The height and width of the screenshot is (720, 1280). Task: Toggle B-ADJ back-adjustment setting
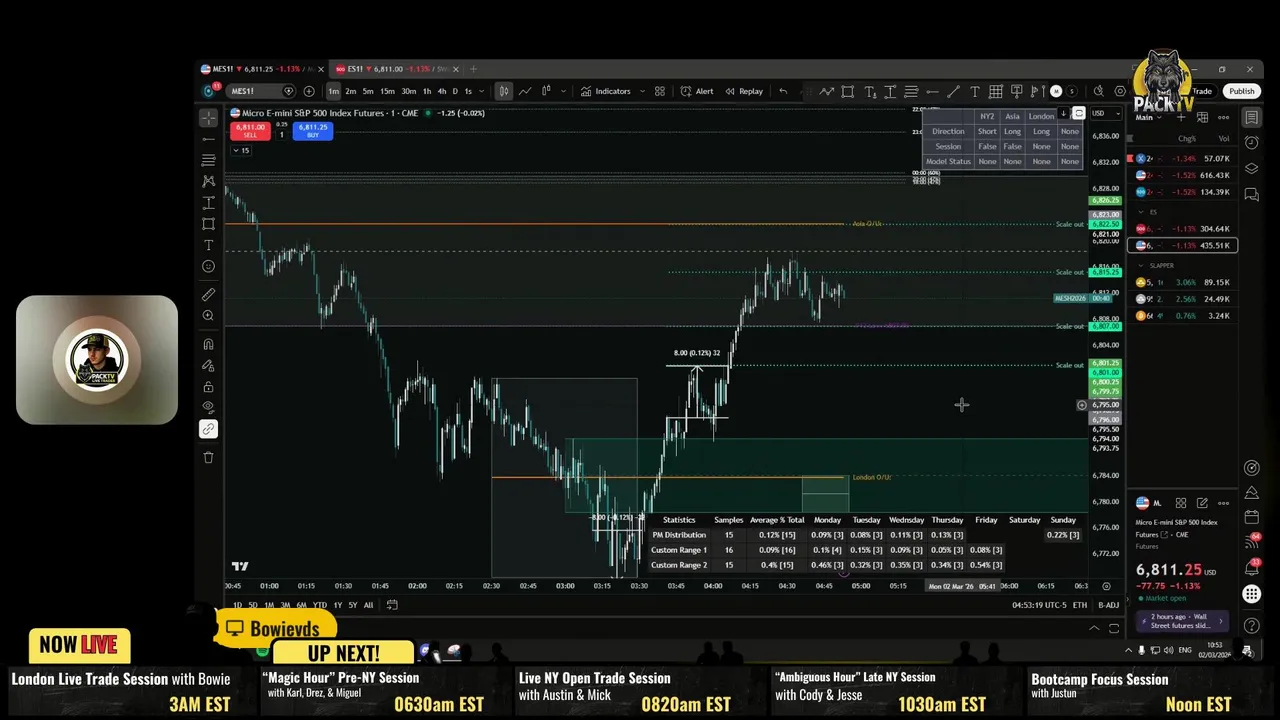click(1108, 605)
